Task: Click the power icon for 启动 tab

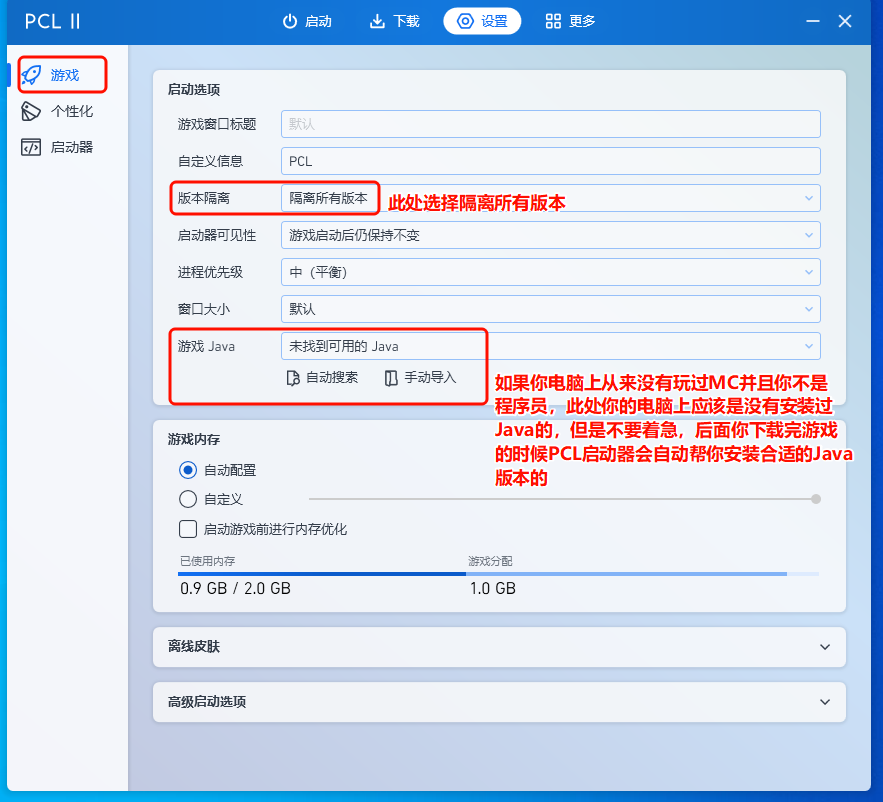Action: pos(290,21)
